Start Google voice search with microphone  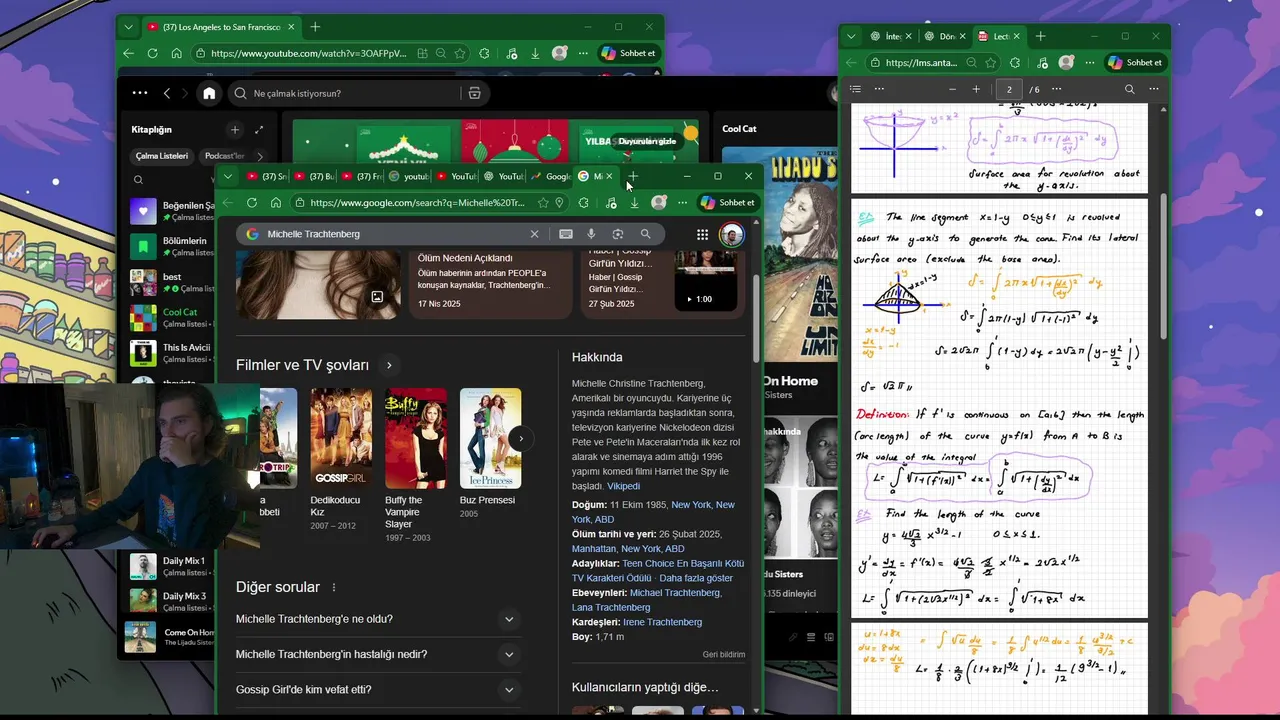pos(592,234)
